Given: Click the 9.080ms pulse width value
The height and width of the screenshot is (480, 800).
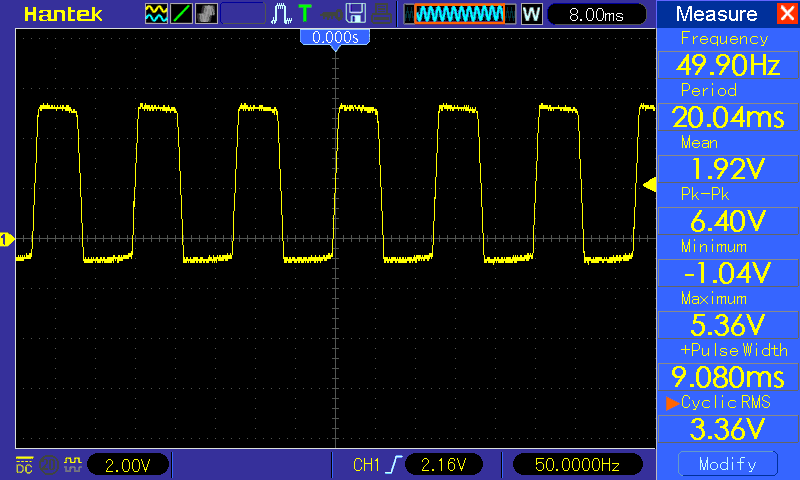Looking at the screenshot, I should pos(728,377).
